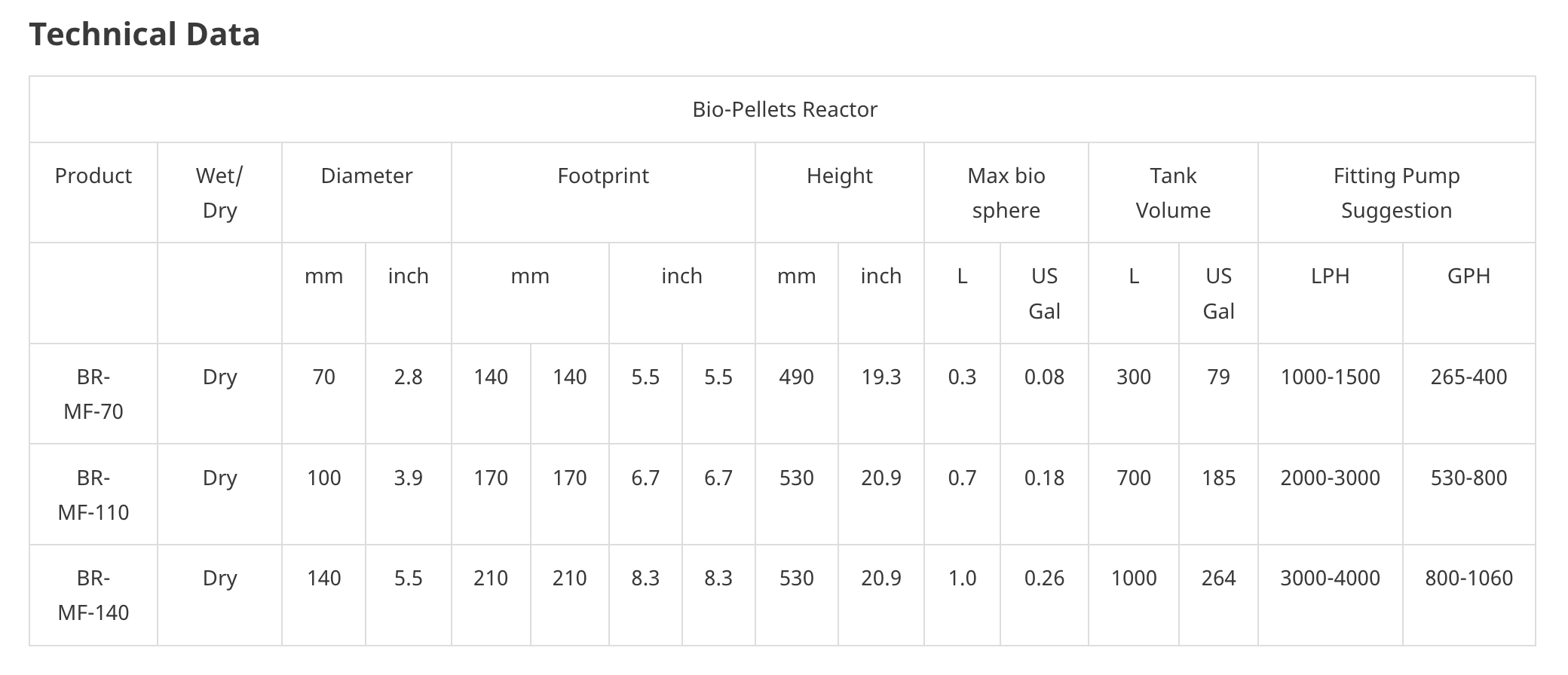The height and width of the screenshot is (675, 1568).
Task: Click the Max bio sphere header
Action: click(1006, 193)
